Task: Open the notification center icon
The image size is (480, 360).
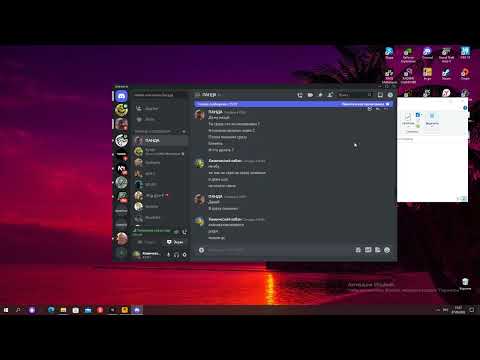Action: pos(472,310)
